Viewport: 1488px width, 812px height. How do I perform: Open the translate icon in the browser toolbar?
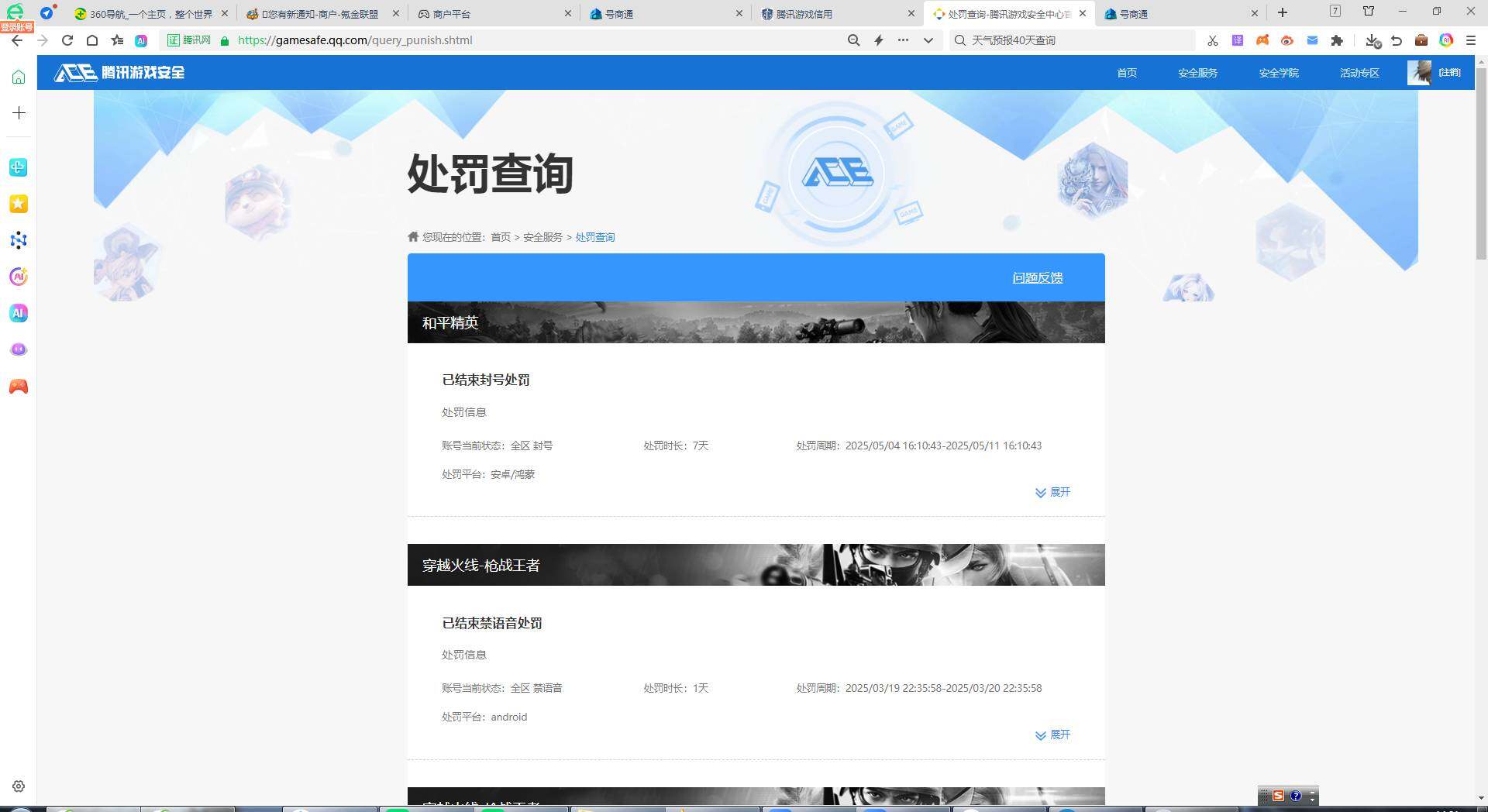(x=1237, y=40)
